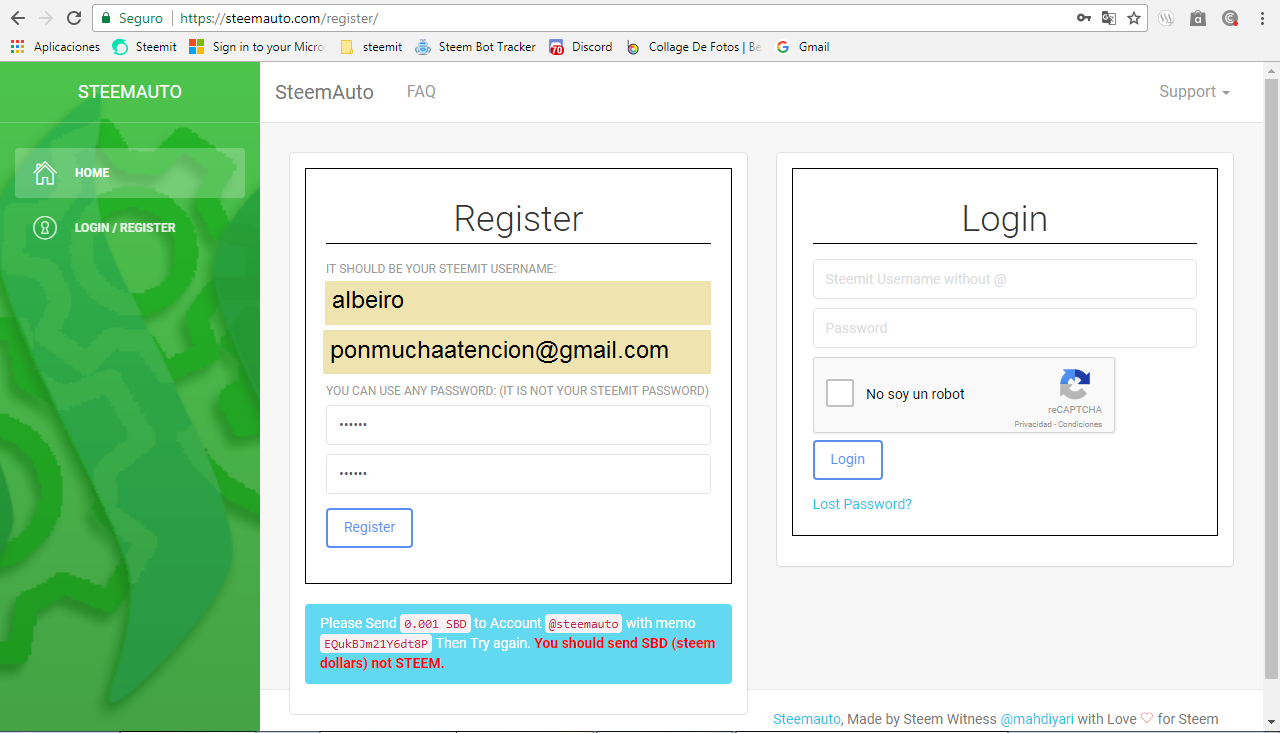Open the steemit bookmarks folder
Viewport: 1280px width, 733px height.
click(x=371, y=47)
